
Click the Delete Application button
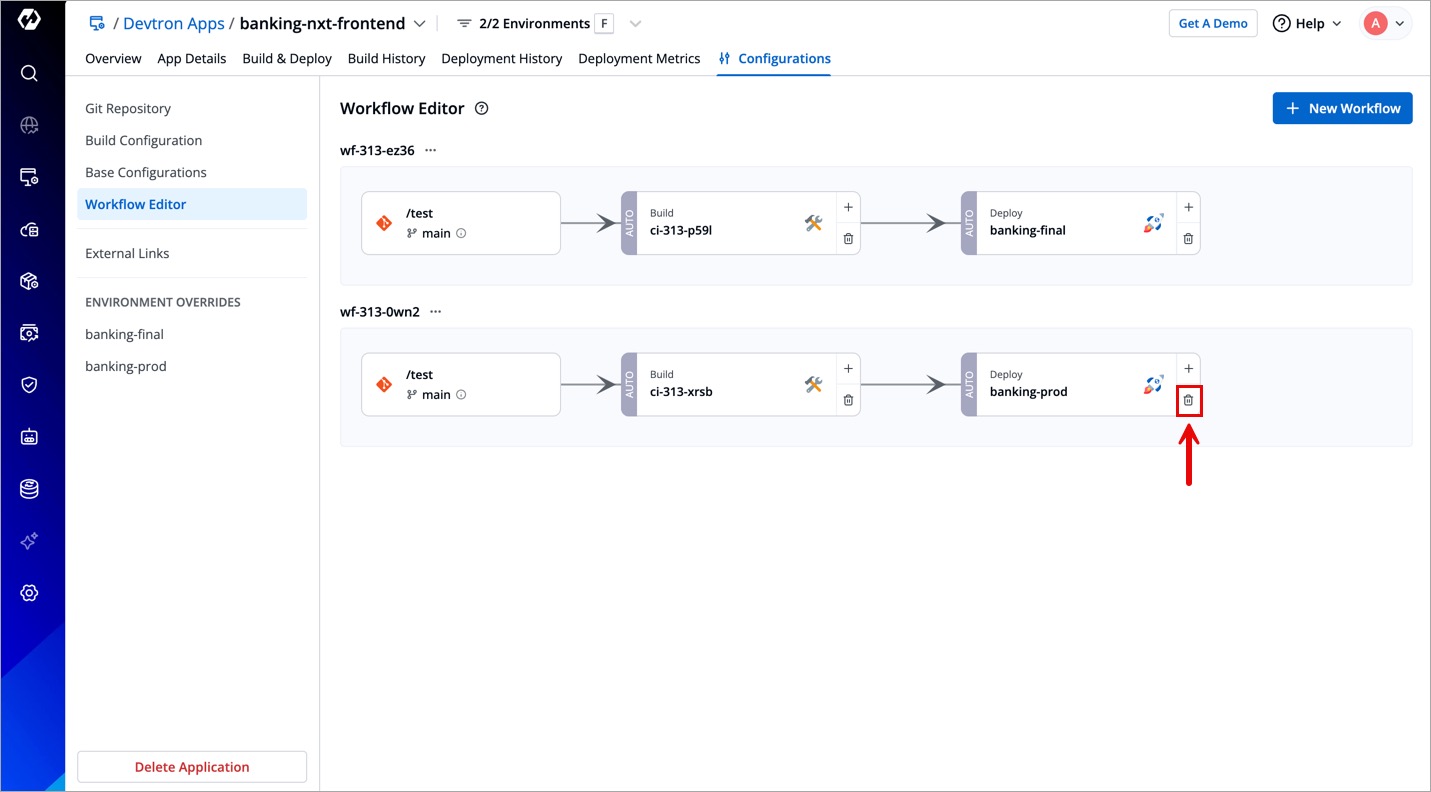coord(192,767)
